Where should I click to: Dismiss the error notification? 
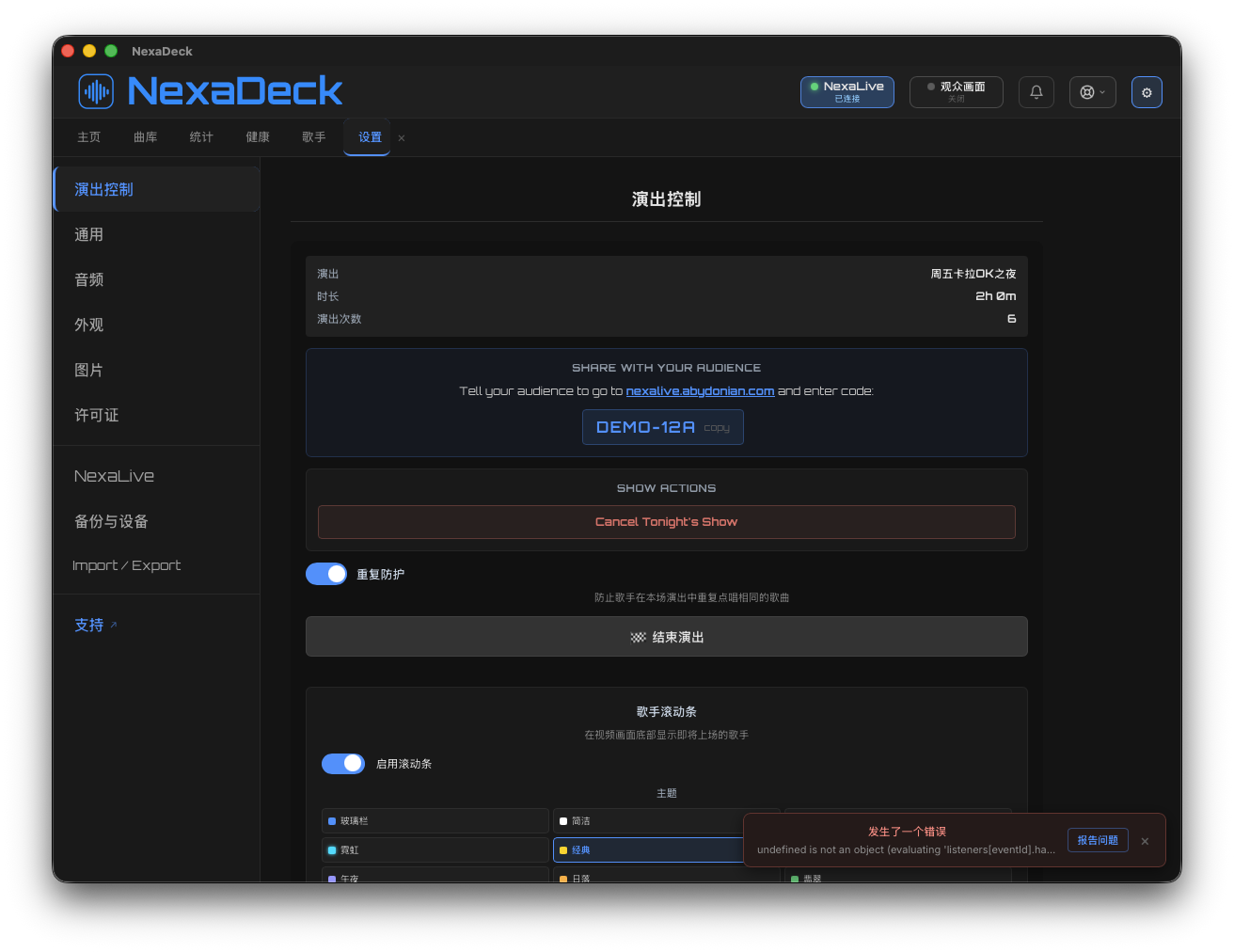point(1145,841)
